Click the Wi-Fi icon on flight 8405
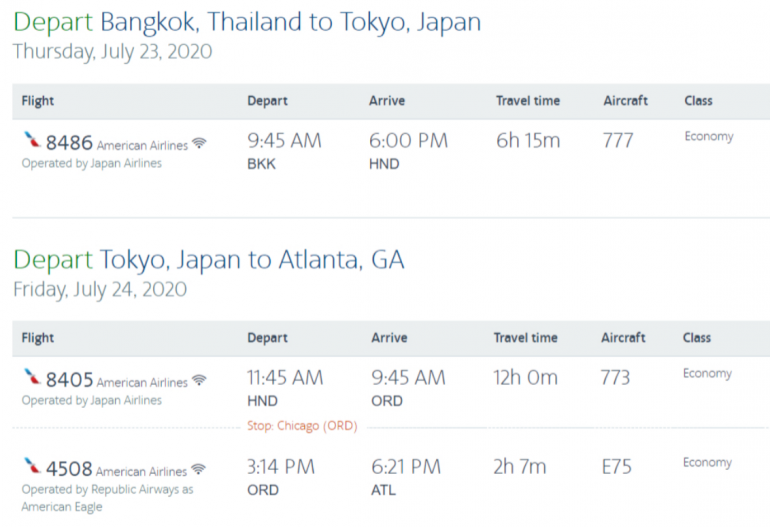The height and width of the screenshot is (527, 770). tap(200, 381)
